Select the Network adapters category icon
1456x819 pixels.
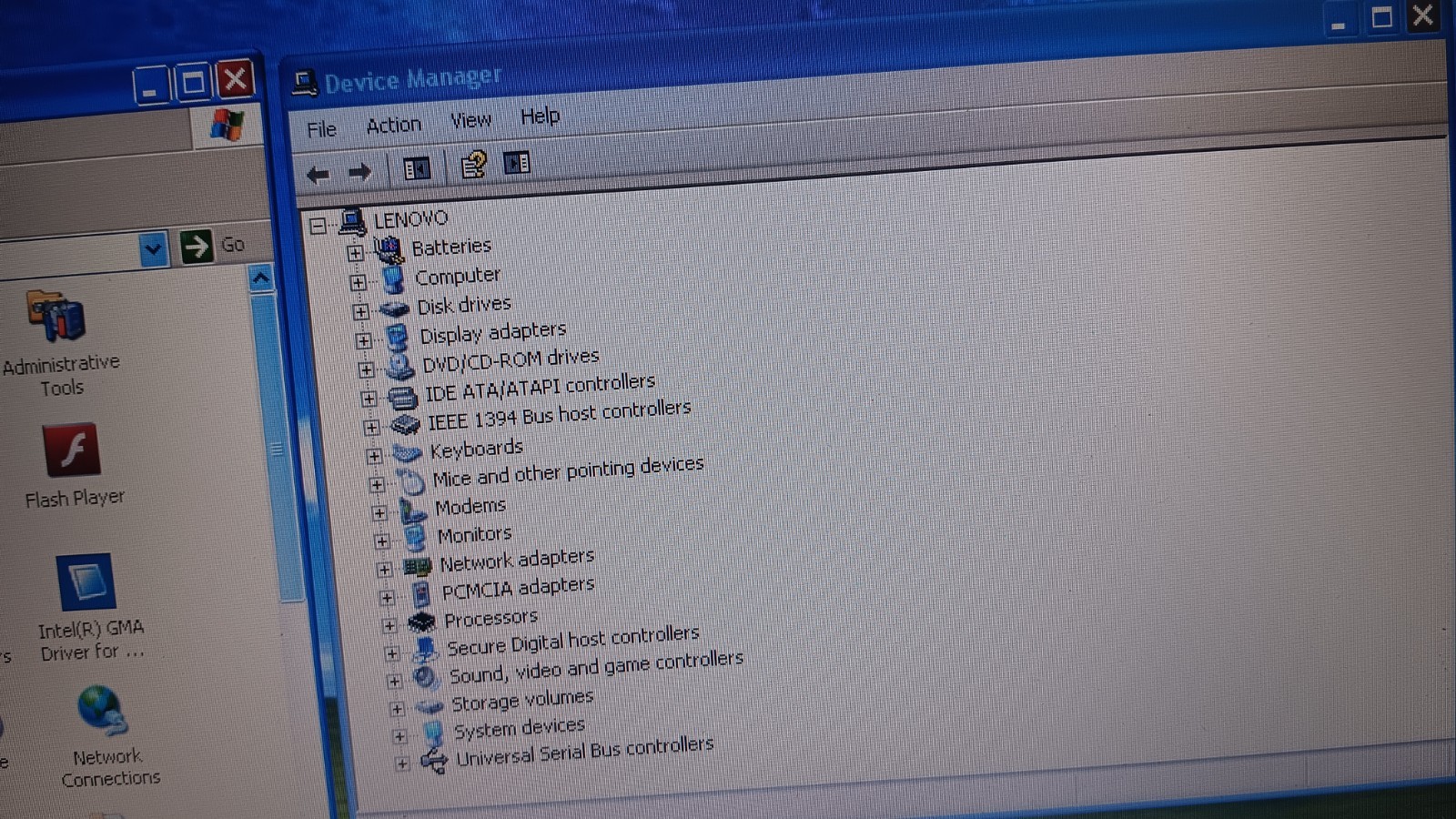click(418, 567)
